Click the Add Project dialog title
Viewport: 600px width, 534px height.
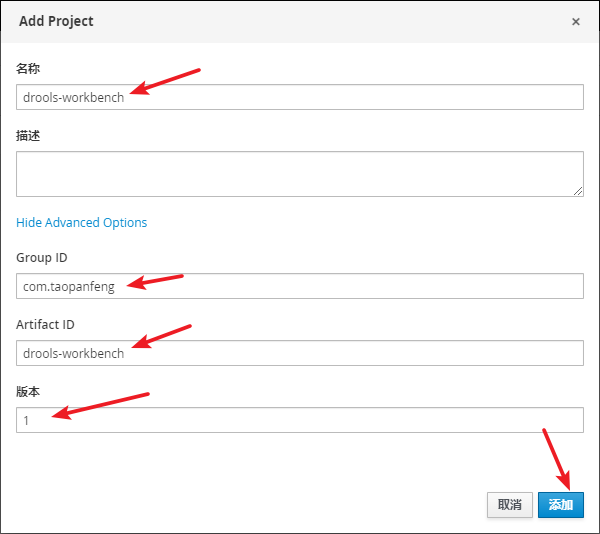point(56,21)
